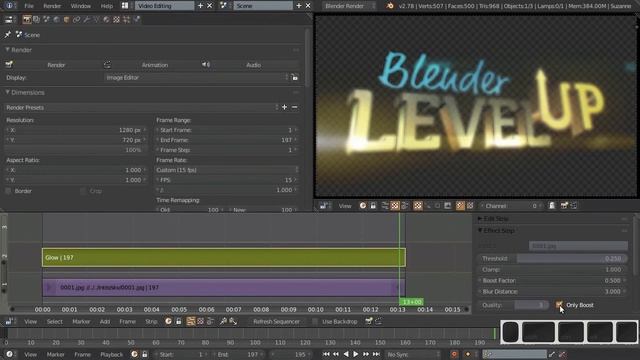Adjust the Threshold slider
The height and width of the screenshot is (360, 640).
point(552,258)
